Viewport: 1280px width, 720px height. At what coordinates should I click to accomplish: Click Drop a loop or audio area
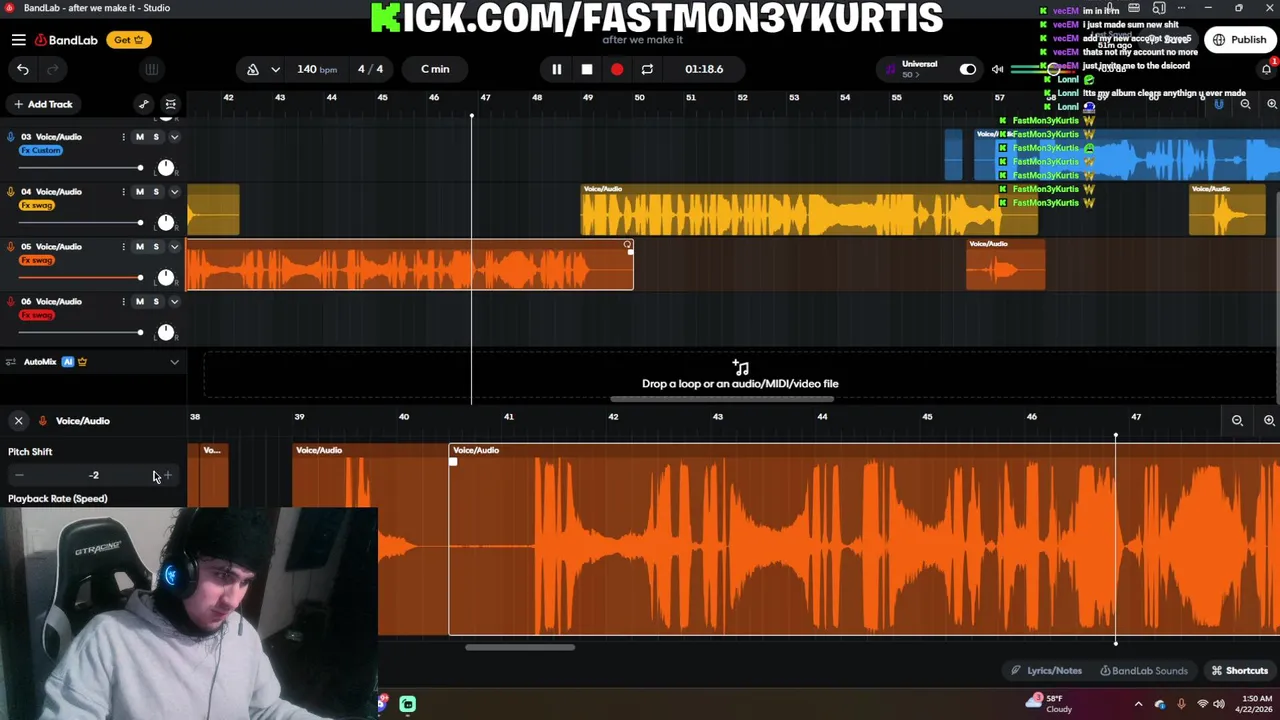click(740, 376)
